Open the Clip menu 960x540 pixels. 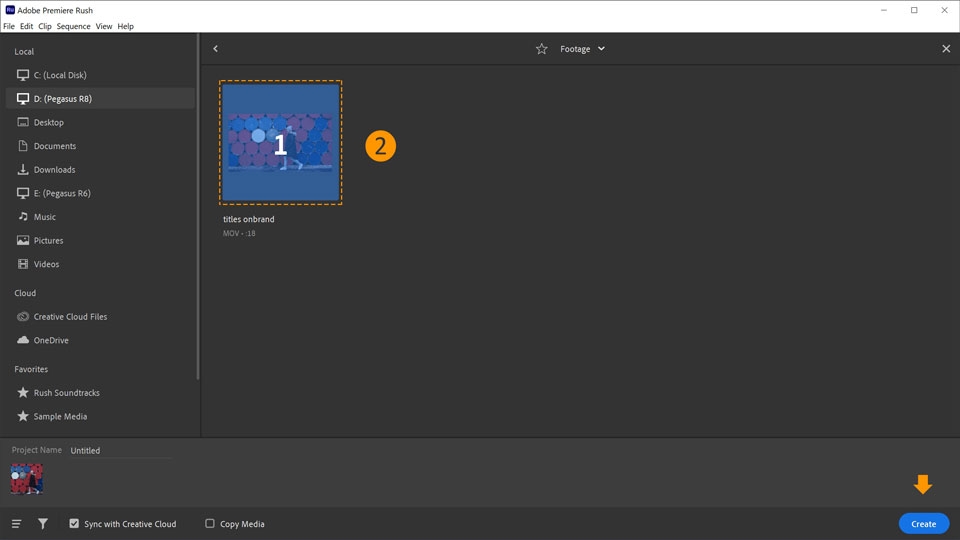point(45,26)
